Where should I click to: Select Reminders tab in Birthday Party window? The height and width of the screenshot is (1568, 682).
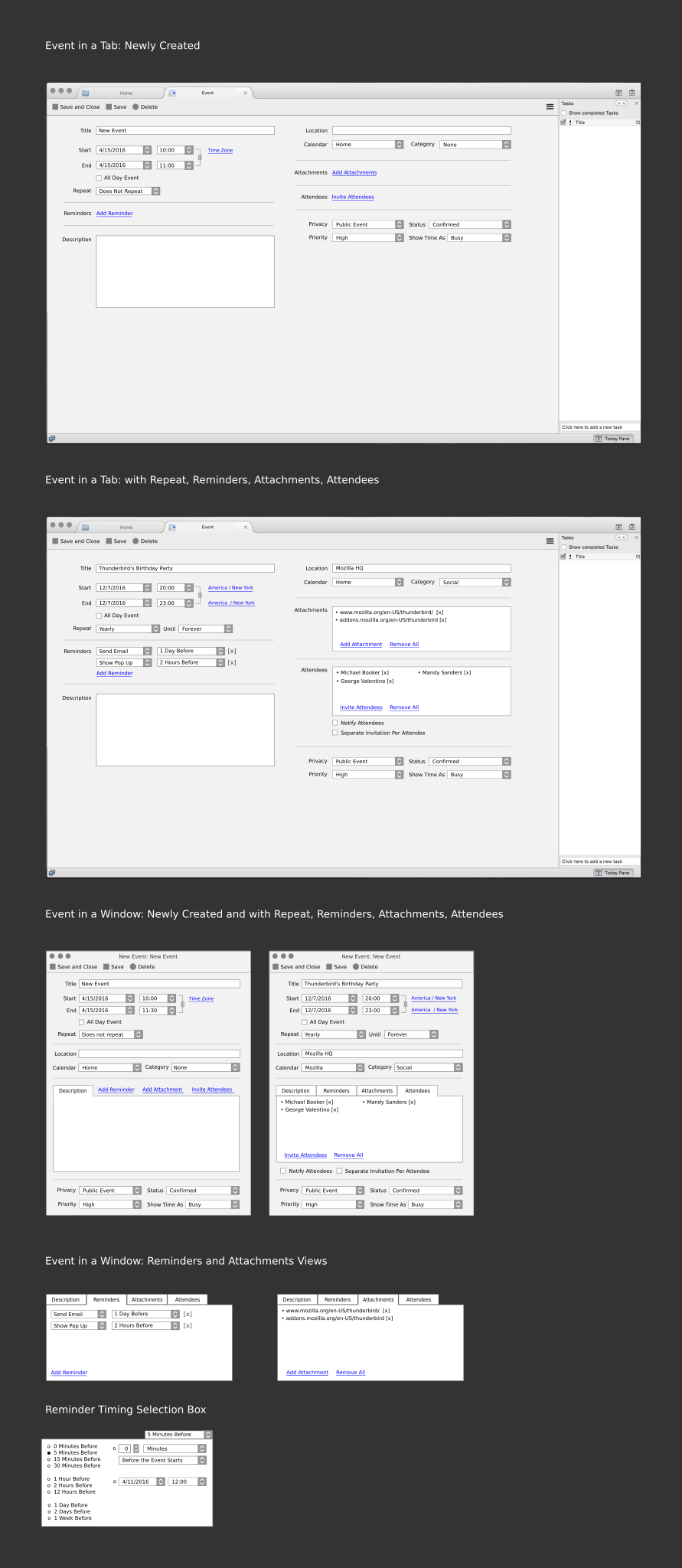(x=336, y=1090)
